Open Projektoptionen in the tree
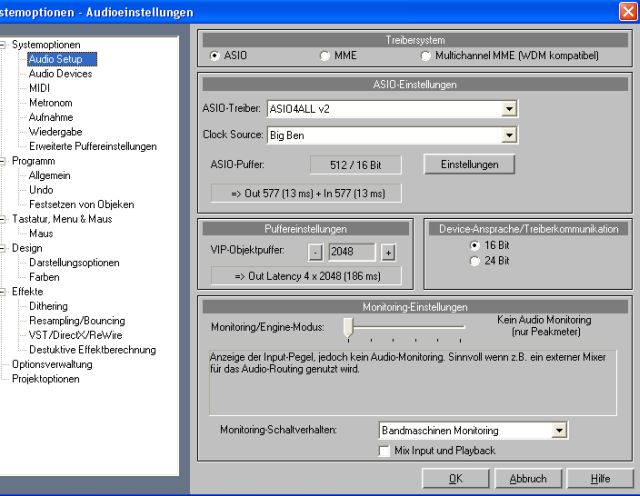Image resolution: width=640 pixels, height=496 pixels. (x=45, y=379)
